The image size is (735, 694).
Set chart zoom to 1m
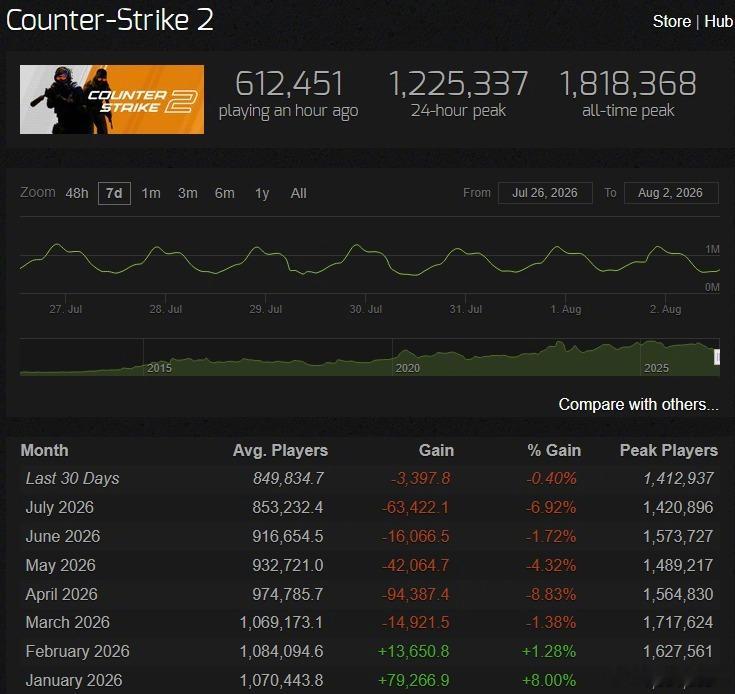151,193
